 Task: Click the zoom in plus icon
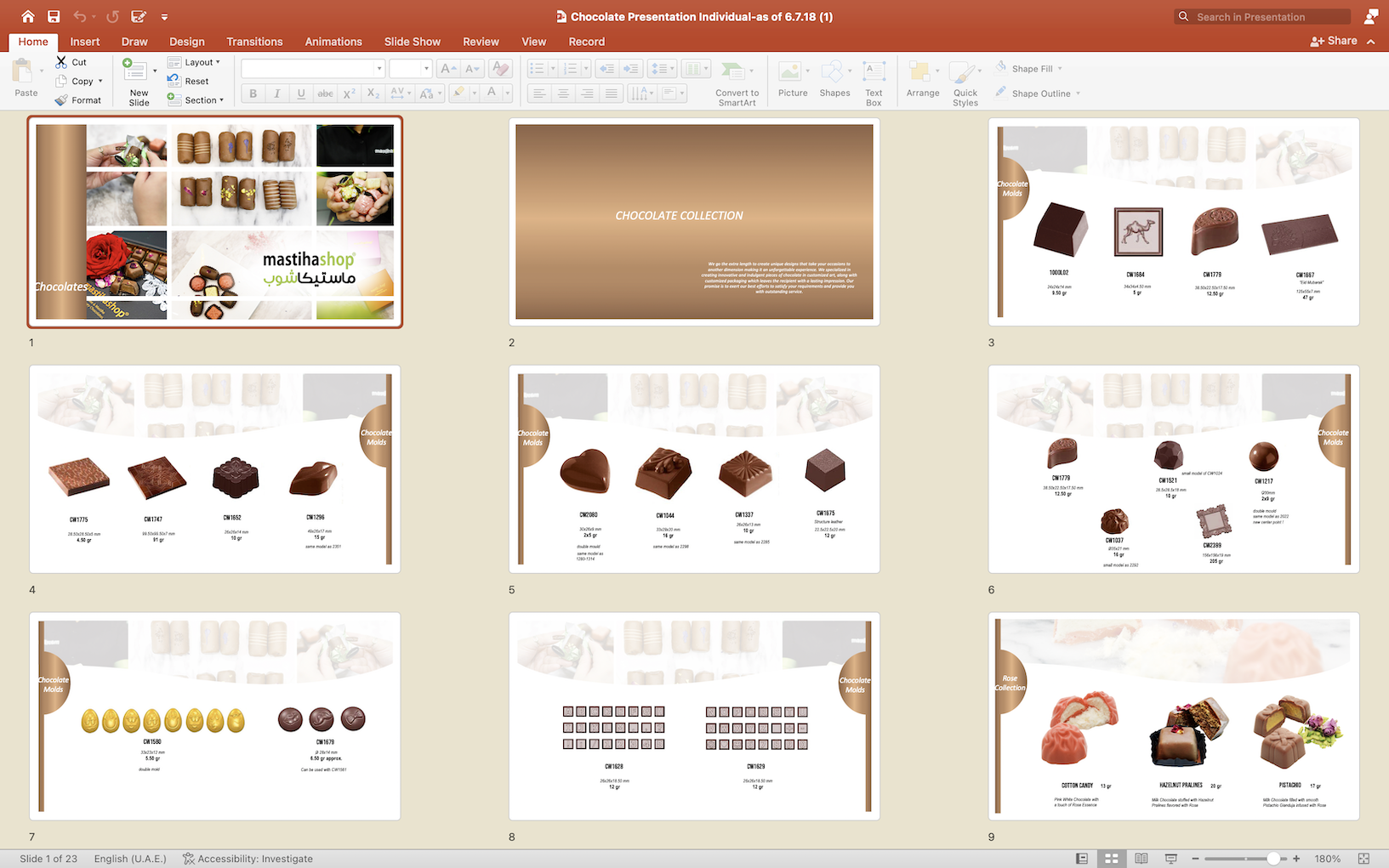(x=1296, y=859)
